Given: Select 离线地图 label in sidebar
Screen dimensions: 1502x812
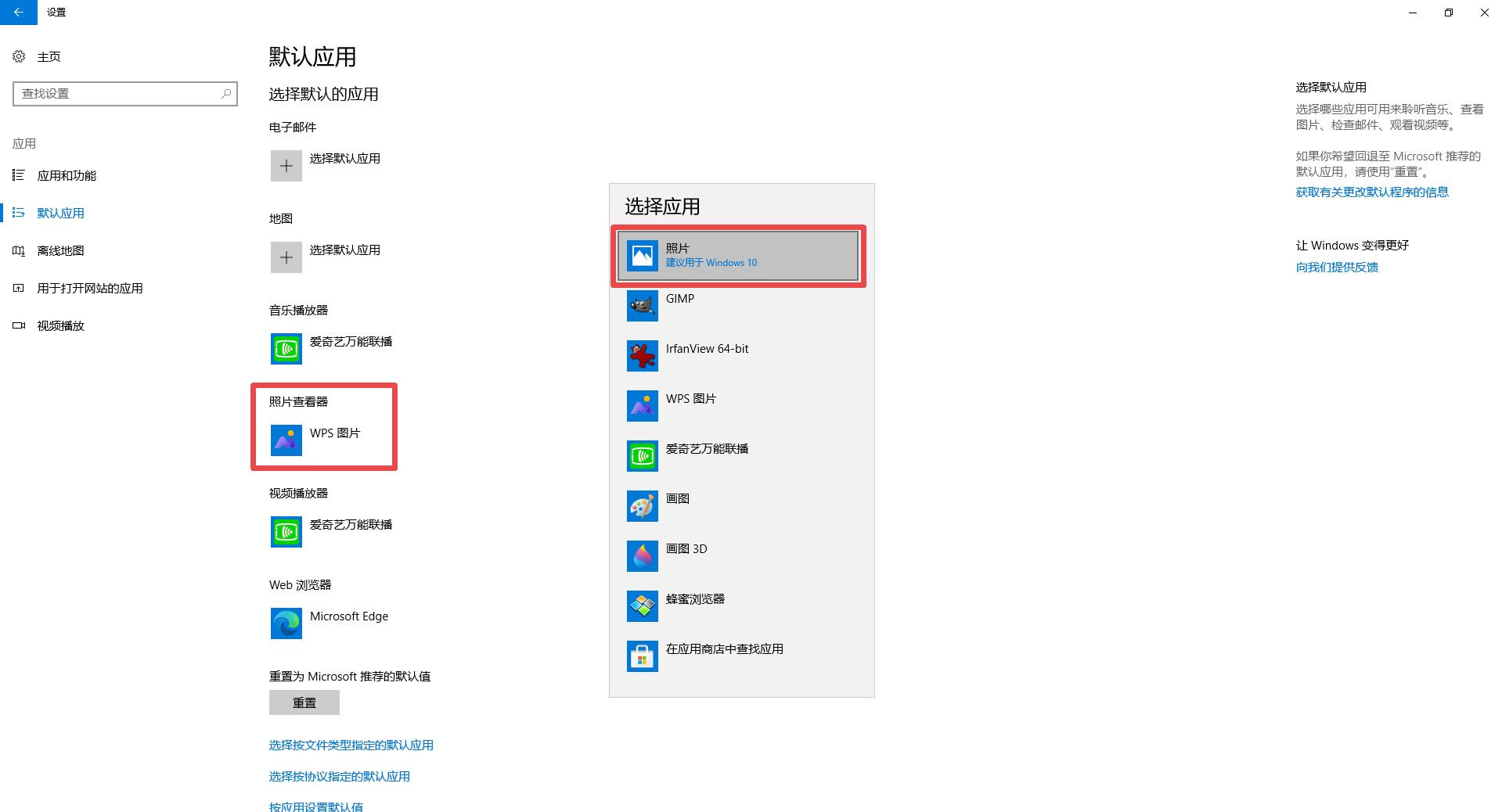Looking at the screenshot, I should tap(61, 251).
